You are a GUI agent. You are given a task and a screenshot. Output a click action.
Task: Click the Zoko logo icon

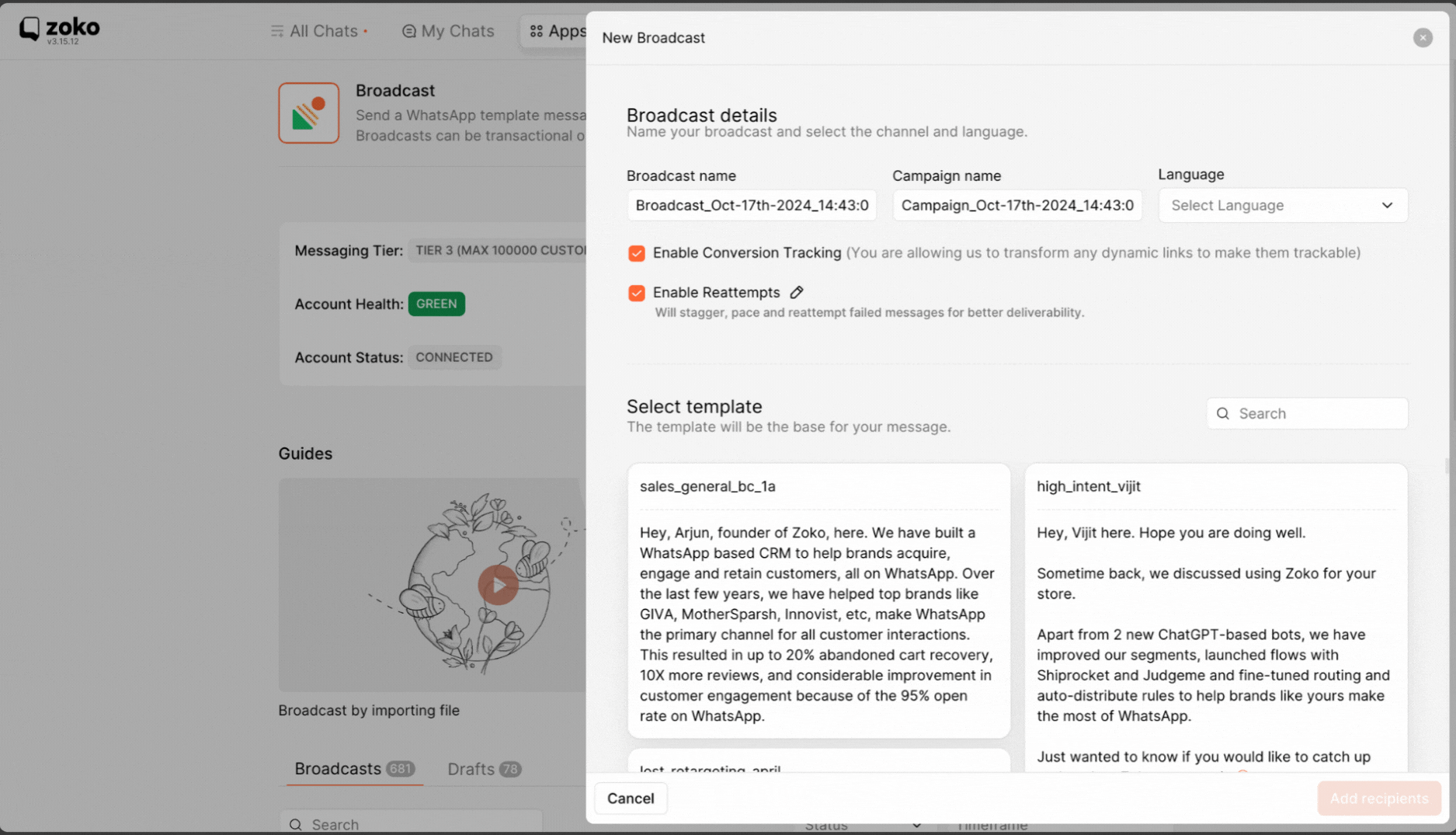pyautogui.click(x=30, y=29)
